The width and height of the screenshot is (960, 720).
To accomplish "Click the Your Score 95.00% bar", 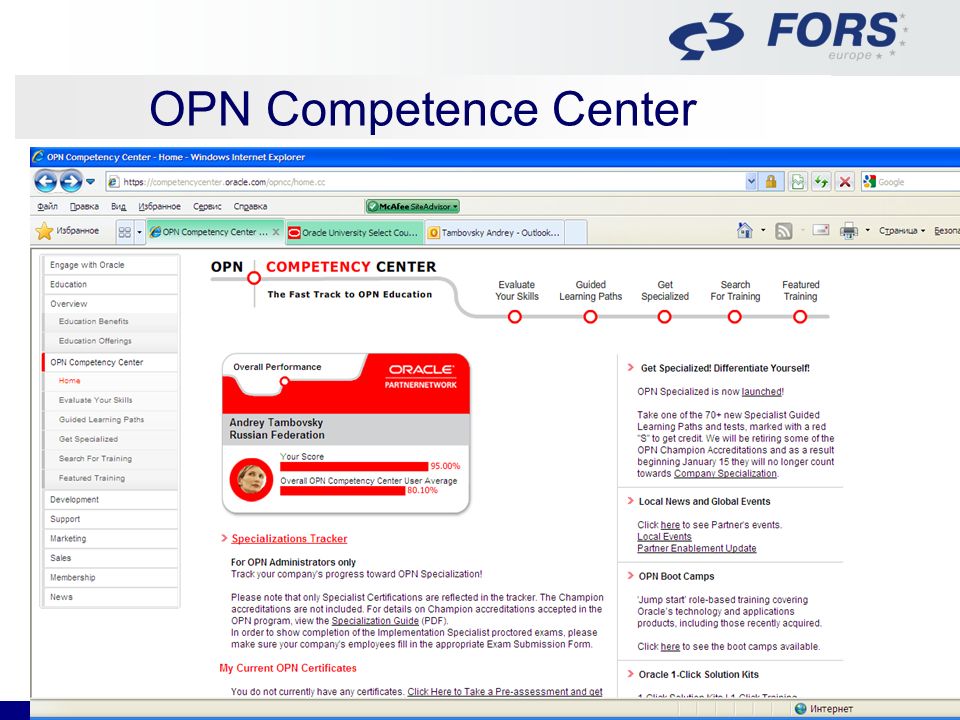I will pos(354,466).
